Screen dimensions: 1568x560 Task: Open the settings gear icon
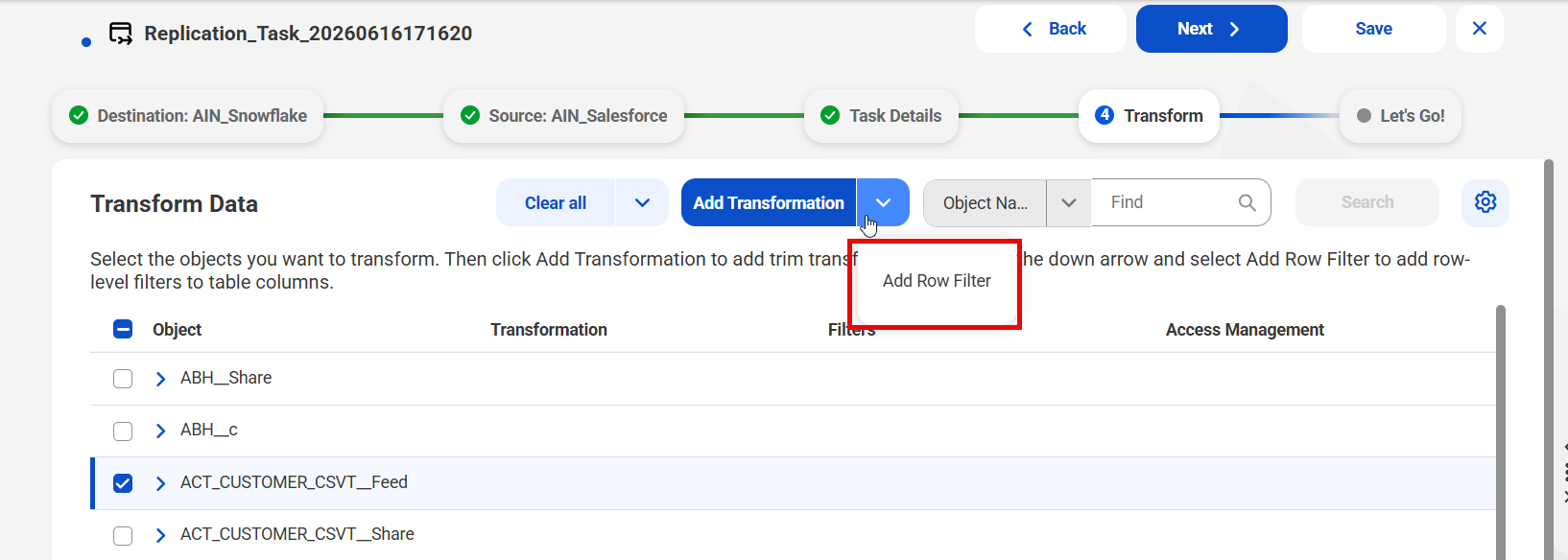[x=1485, y=202]
